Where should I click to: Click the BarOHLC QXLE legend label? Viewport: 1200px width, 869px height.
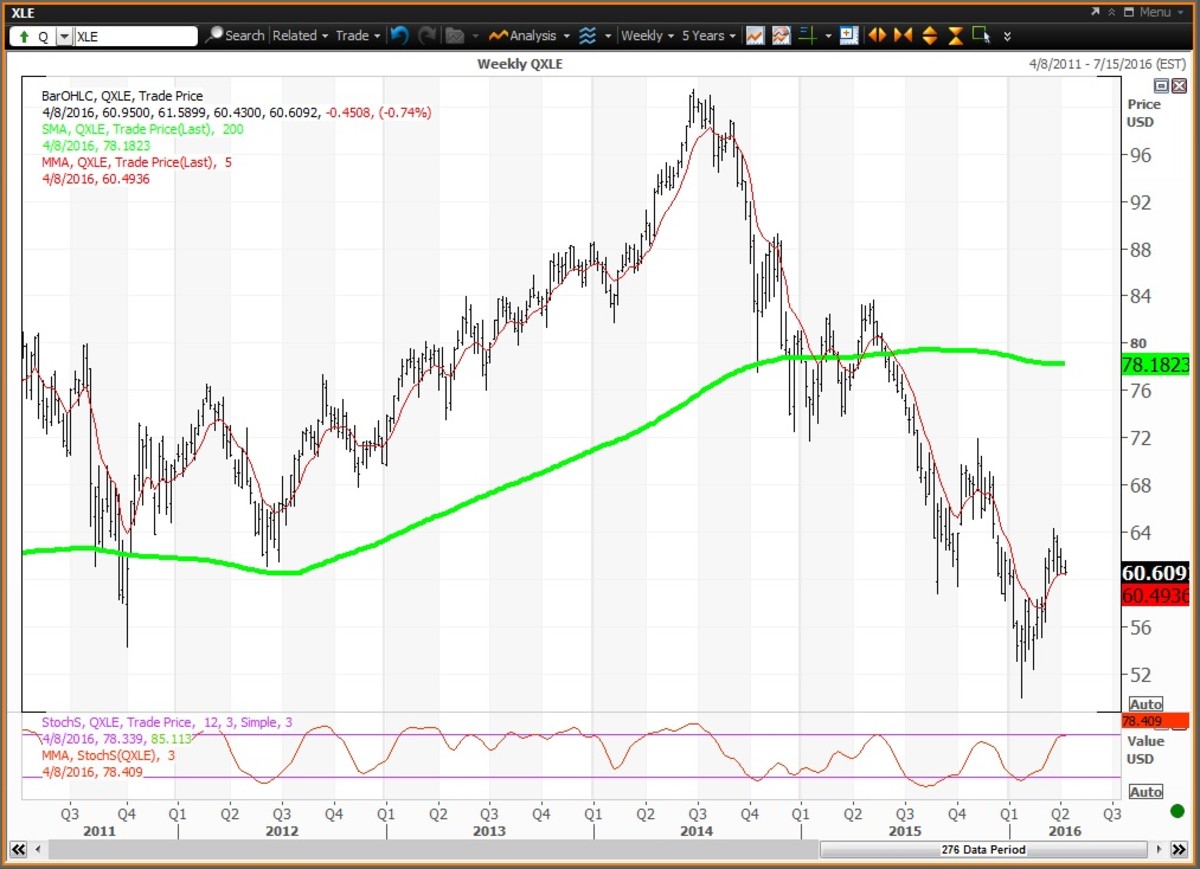[x=122, y=96]
